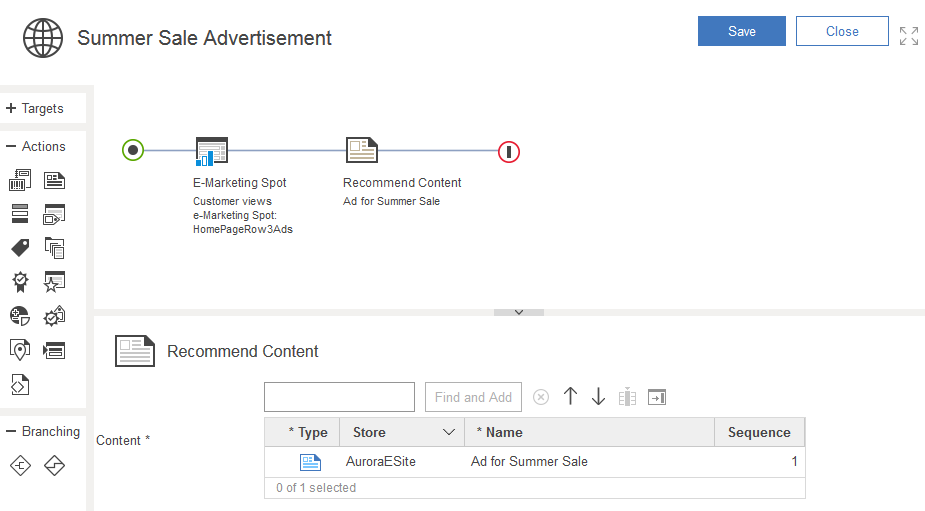Select the gear checkmark with tag icon
This screenshot has height=511, width=925.
(54, 316)
